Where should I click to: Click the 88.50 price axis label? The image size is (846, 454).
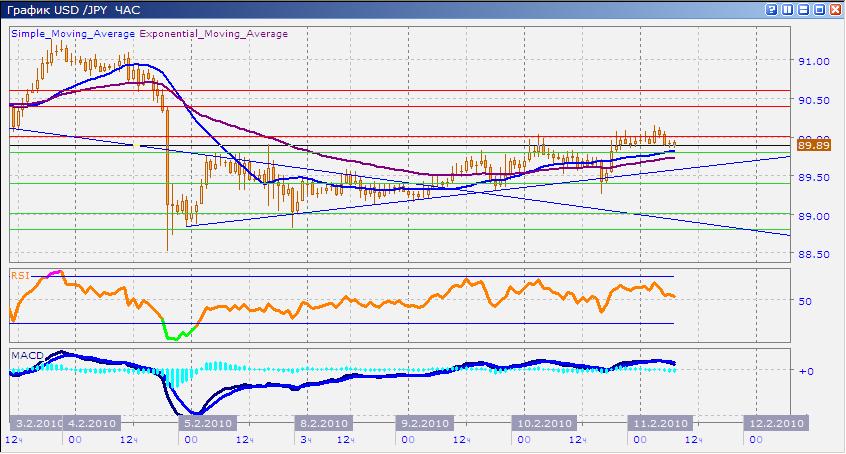click(x=814, y=254)
